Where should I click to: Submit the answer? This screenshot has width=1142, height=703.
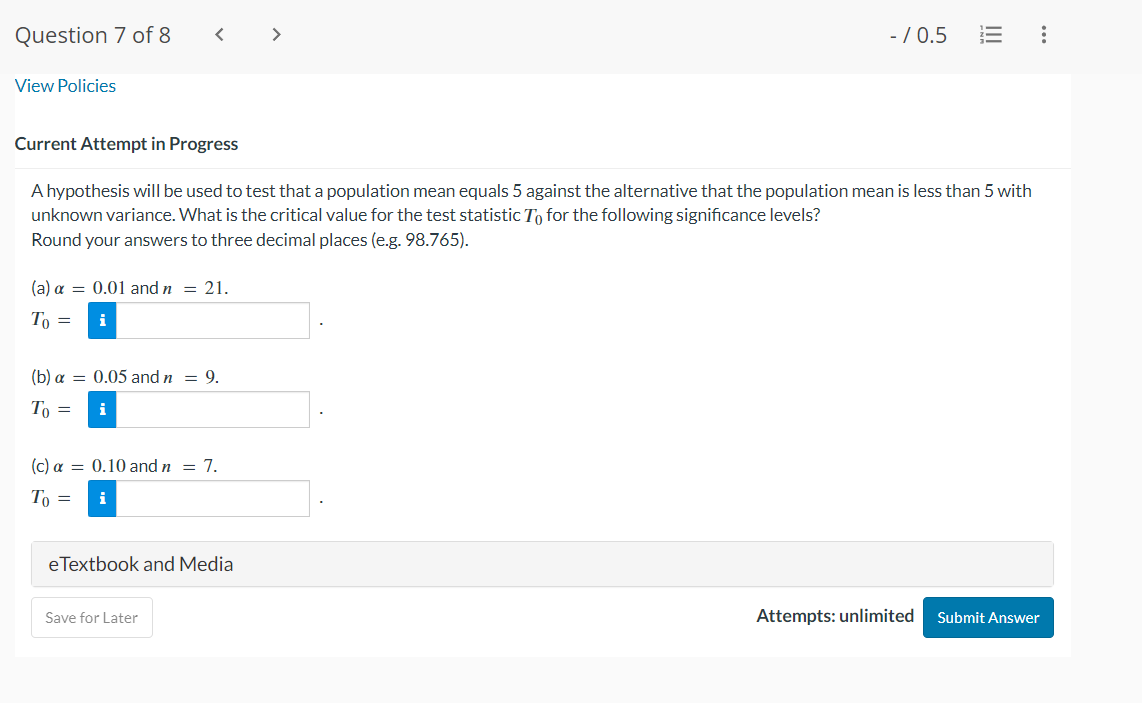point(988,617)
